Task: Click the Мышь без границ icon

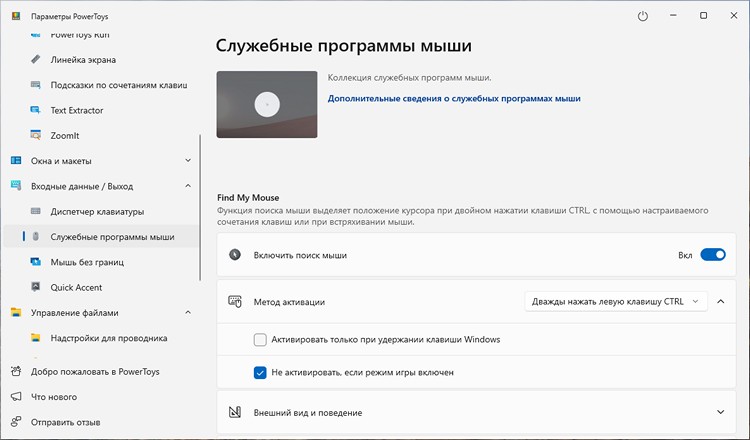Action: [x=35, y=262]
